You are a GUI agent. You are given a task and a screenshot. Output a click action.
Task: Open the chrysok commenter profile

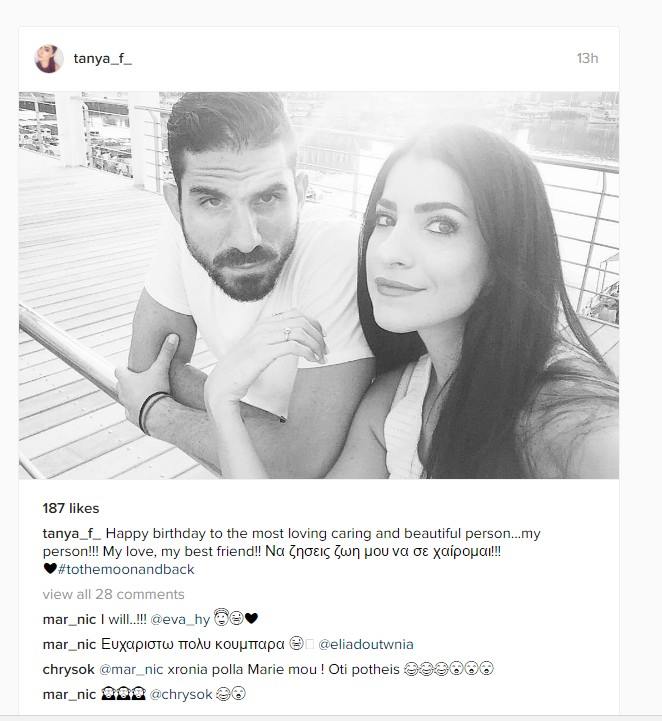click(x=68, y=669)
